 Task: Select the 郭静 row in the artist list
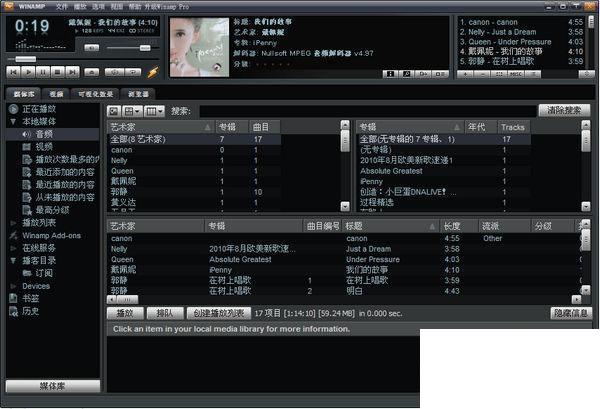coord(194,192)
